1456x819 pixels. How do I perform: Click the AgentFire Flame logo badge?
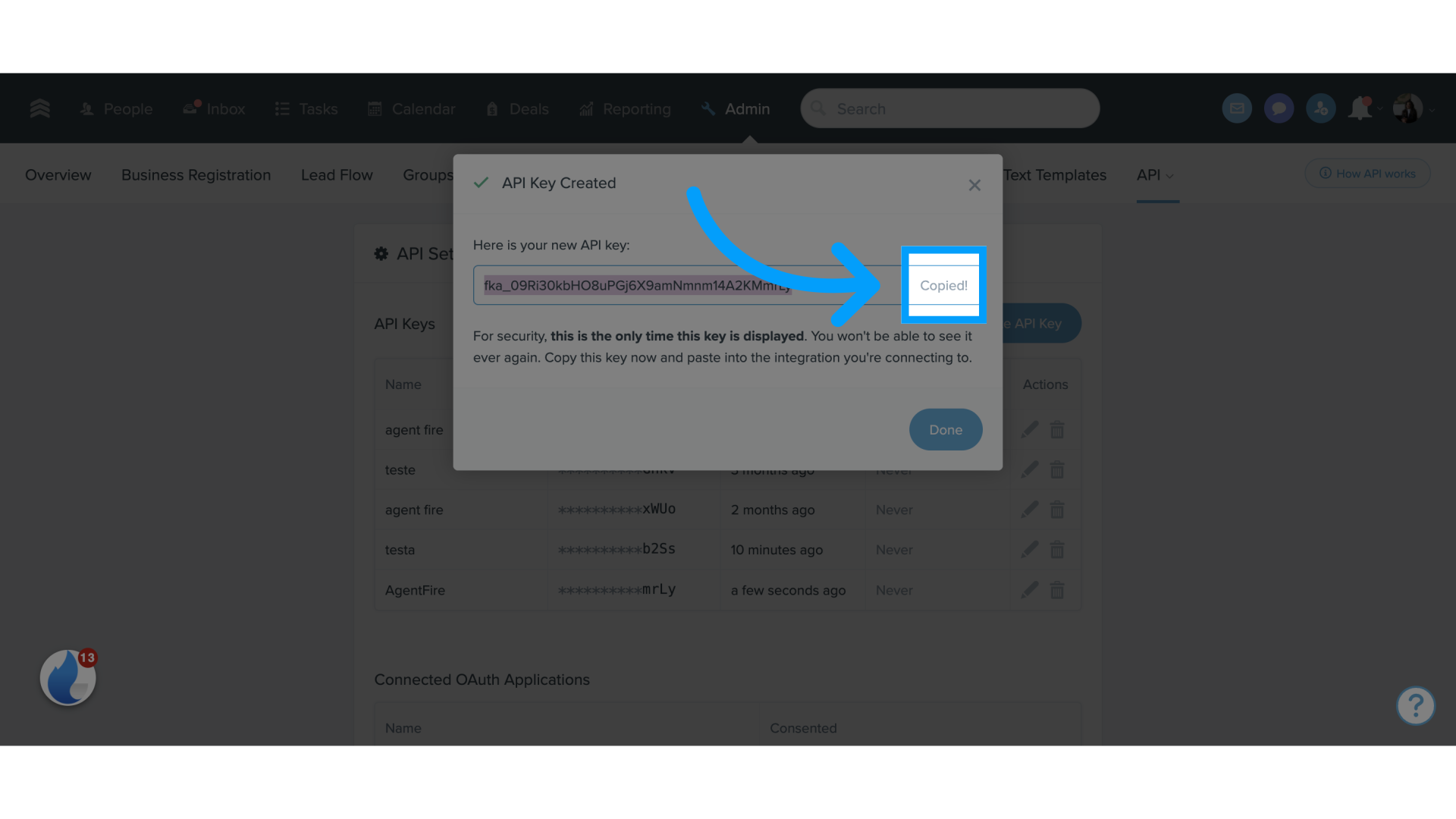point(67,679)
